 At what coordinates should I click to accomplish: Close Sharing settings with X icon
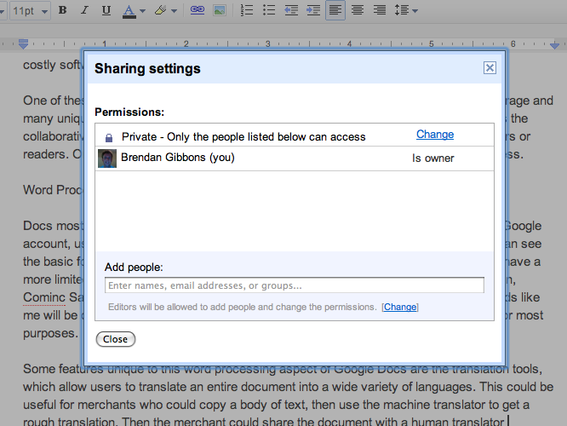pyautogui.click(x=490, y=68)
